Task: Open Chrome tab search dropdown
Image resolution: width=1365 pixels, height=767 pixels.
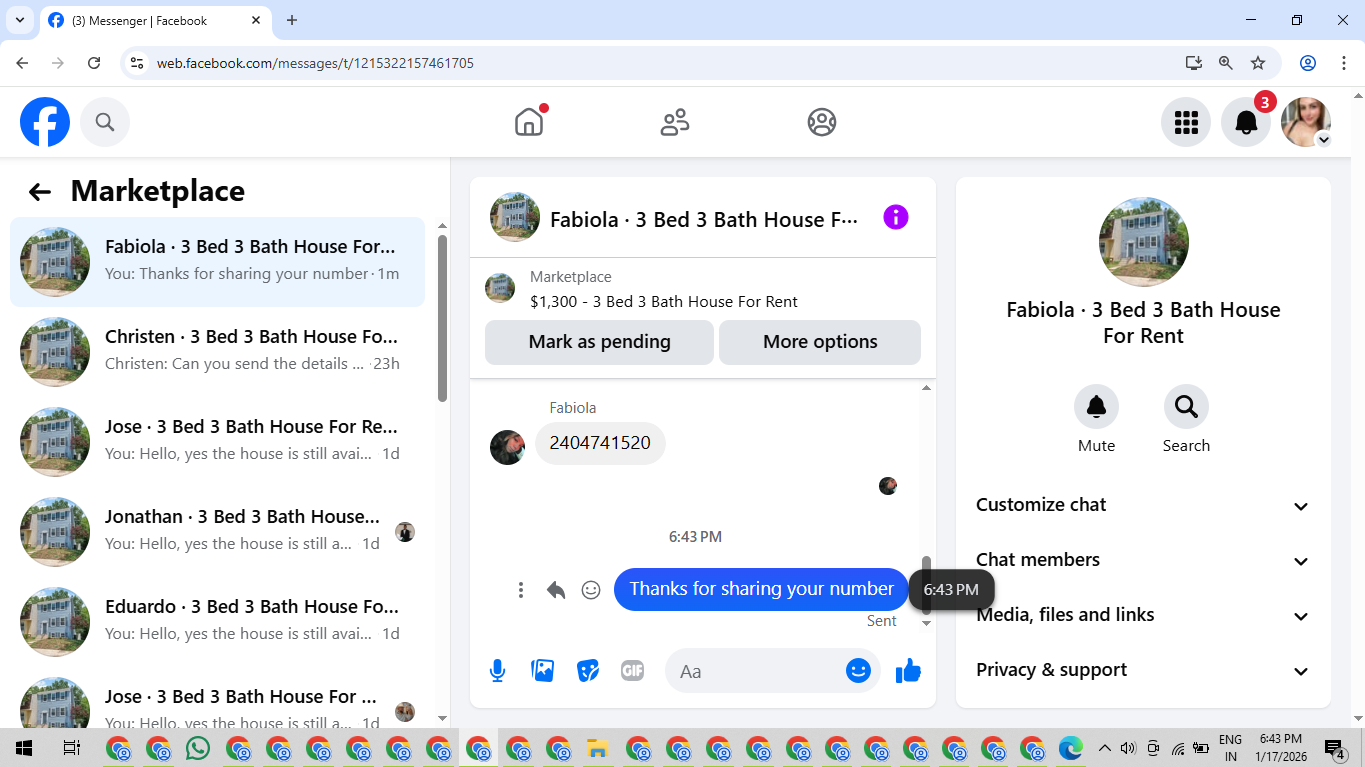Action: coord(20,20)
